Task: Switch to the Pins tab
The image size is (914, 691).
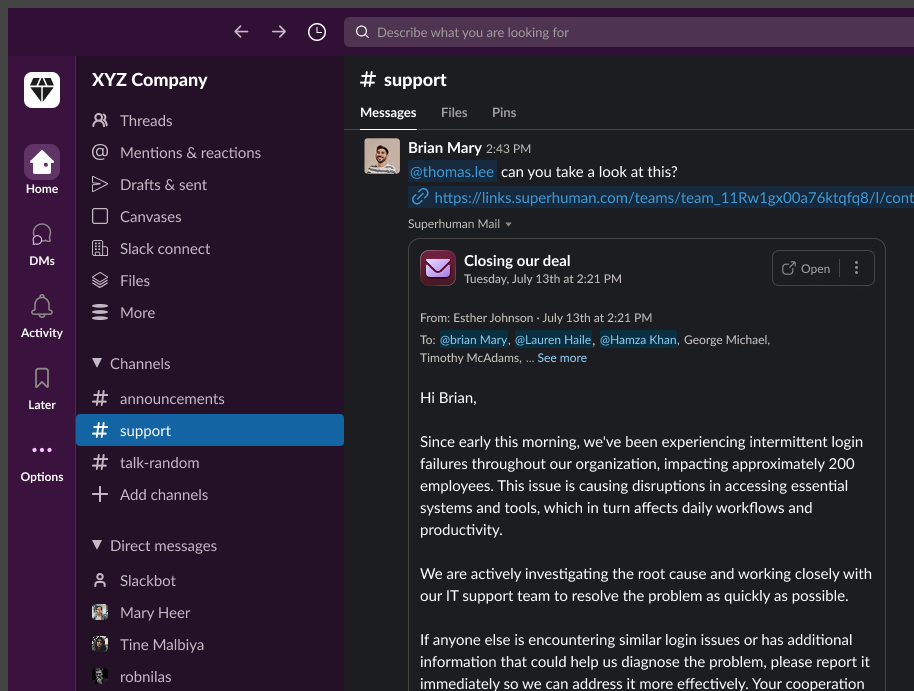Action: [x=504, y=113]
